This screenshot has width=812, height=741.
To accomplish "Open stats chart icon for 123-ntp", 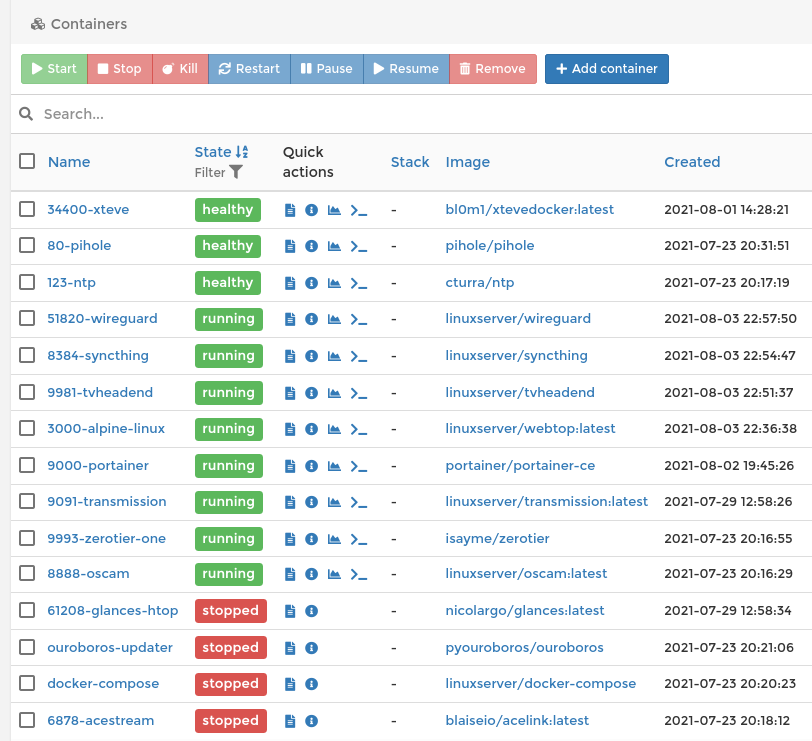I will (x=334, y=283).
